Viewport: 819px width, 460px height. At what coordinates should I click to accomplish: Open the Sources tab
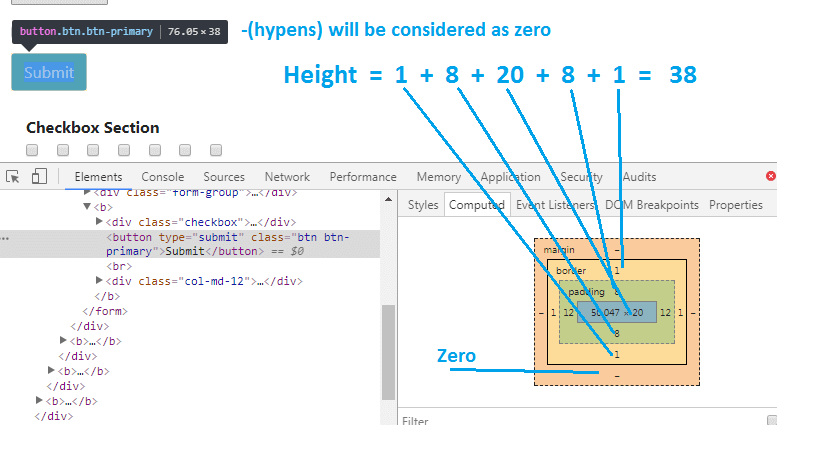click(x=224, y=177)
